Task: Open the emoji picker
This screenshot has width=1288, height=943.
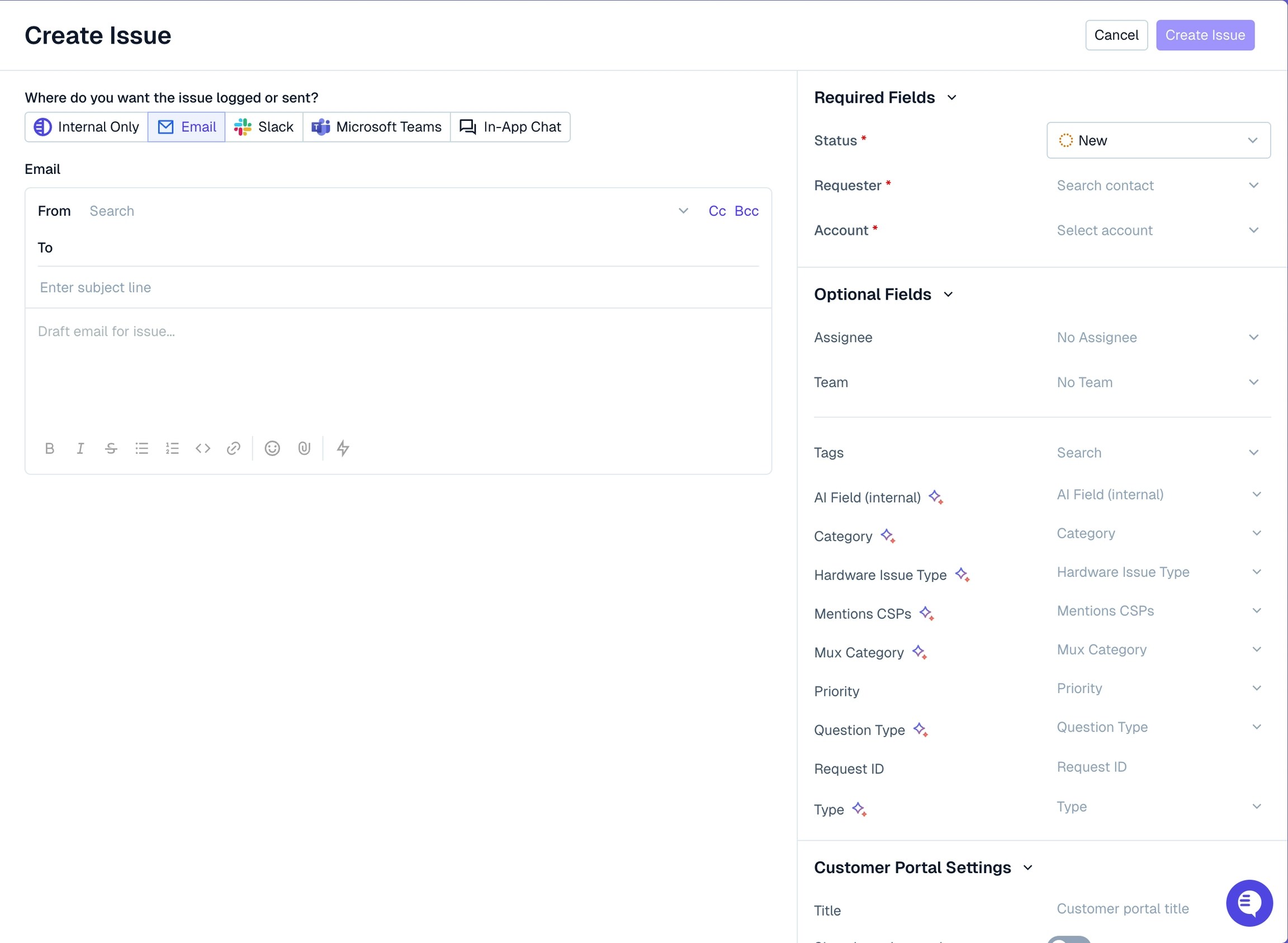Action: (x=272, y=449)
